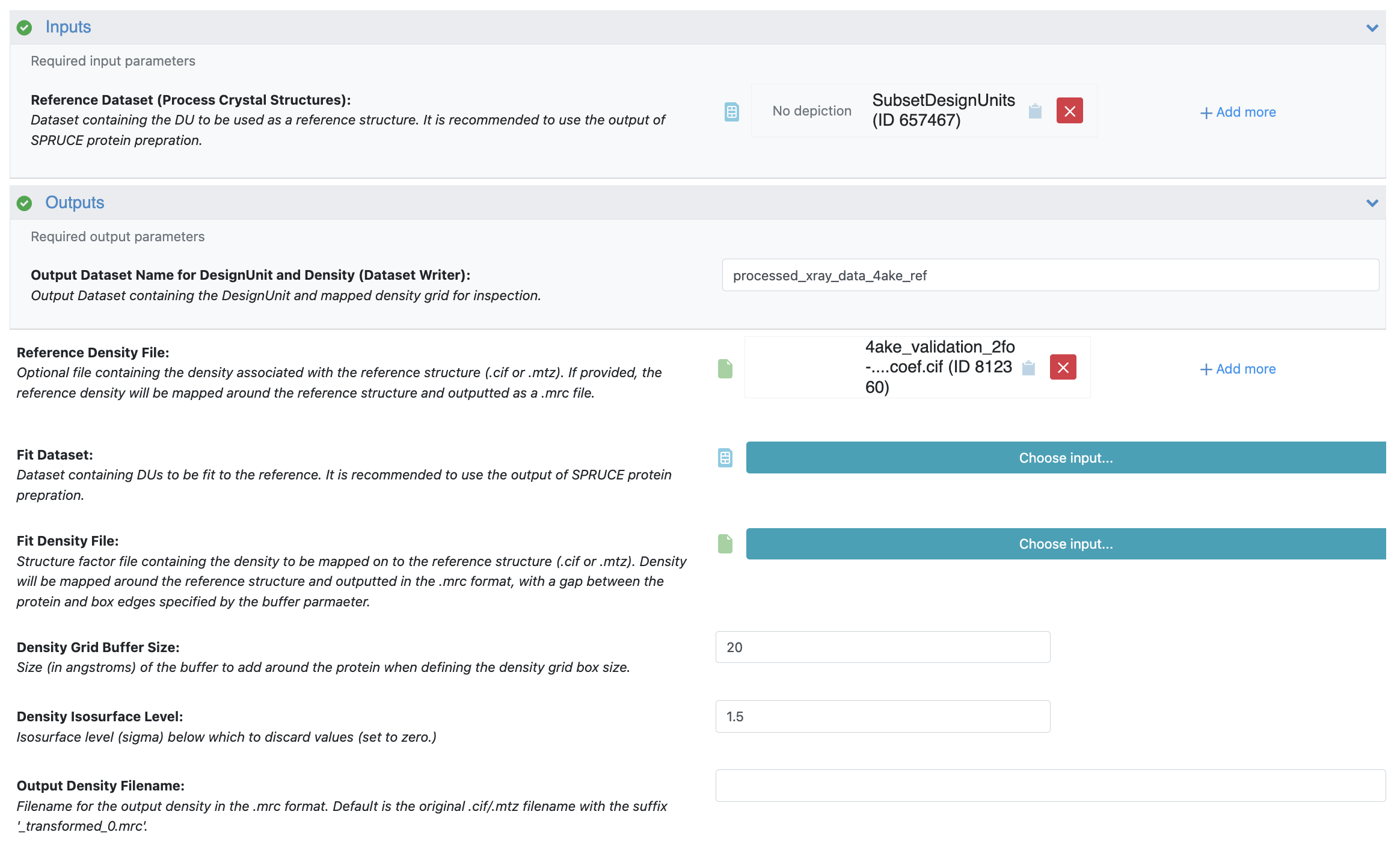Click the Outputs section header title
Viewport: 1400px width, 847px height.
tap(75, 203)
